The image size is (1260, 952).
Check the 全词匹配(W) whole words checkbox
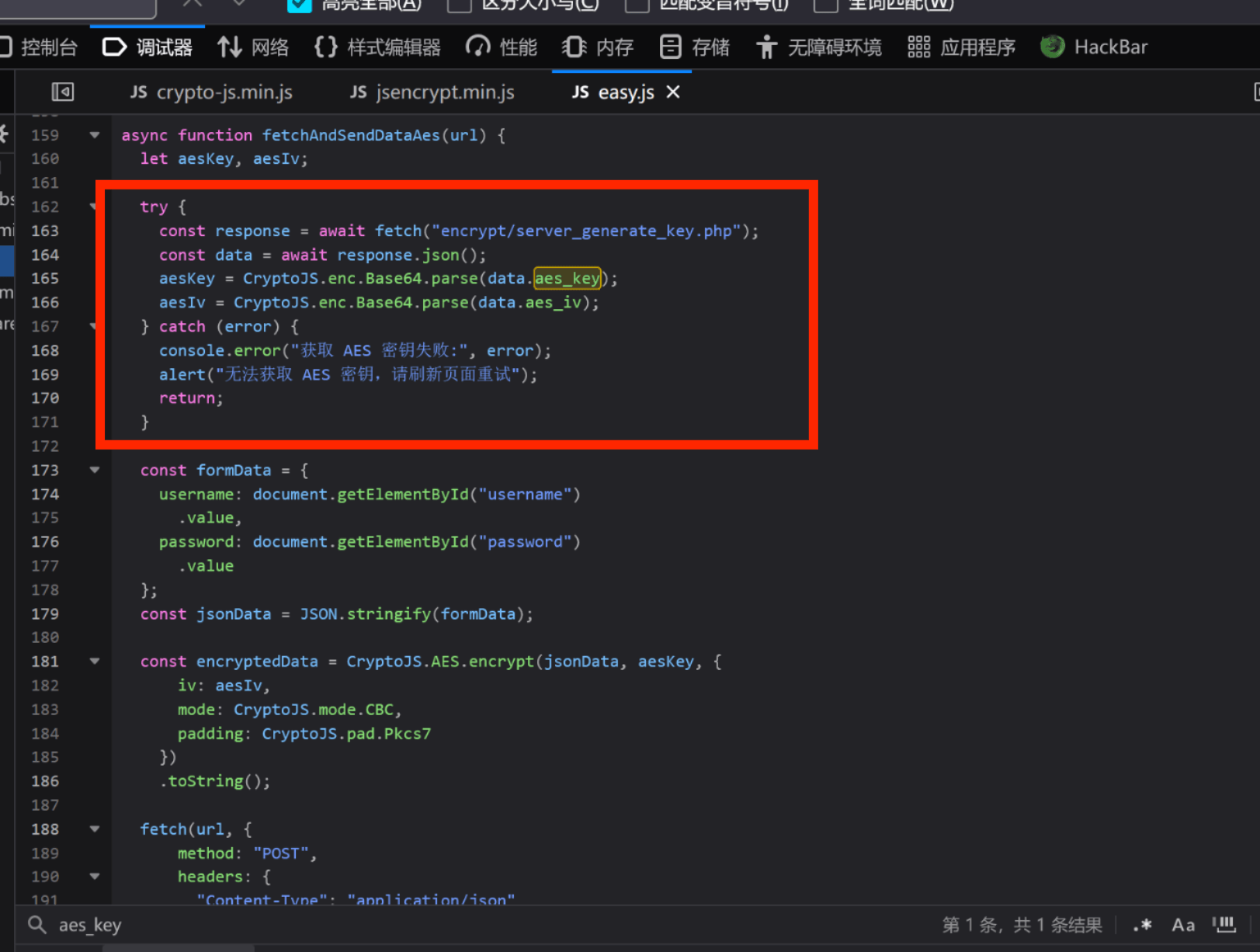pos(825,4)
